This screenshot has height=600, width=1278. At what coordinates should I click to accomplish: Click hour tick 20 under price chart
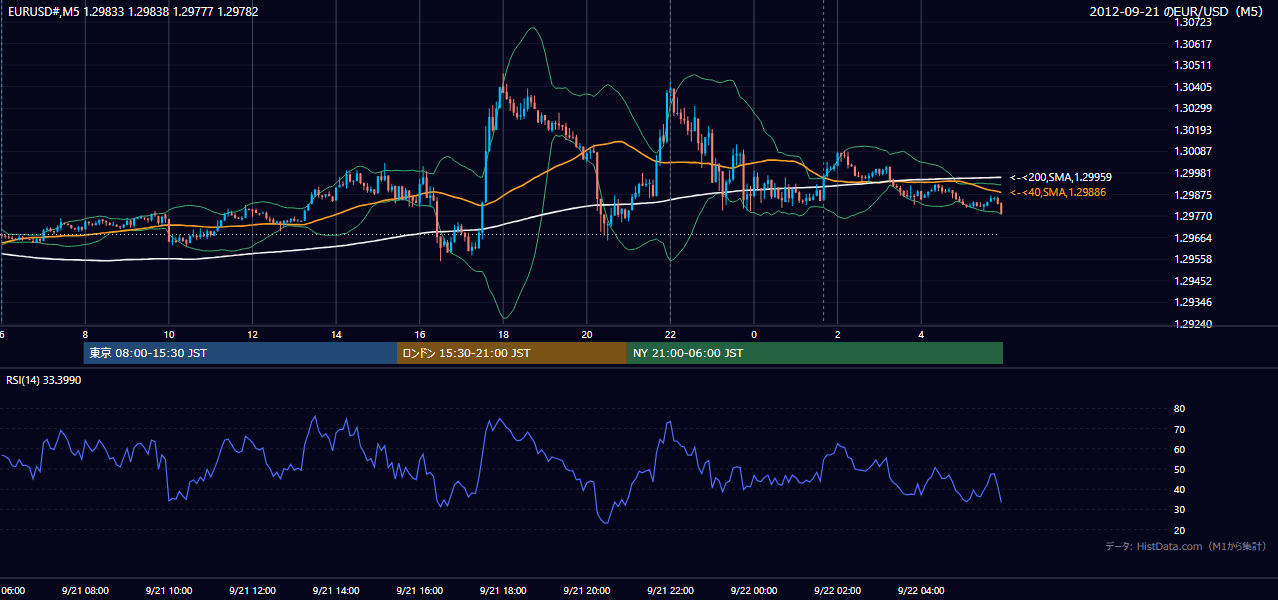[587, 335]
